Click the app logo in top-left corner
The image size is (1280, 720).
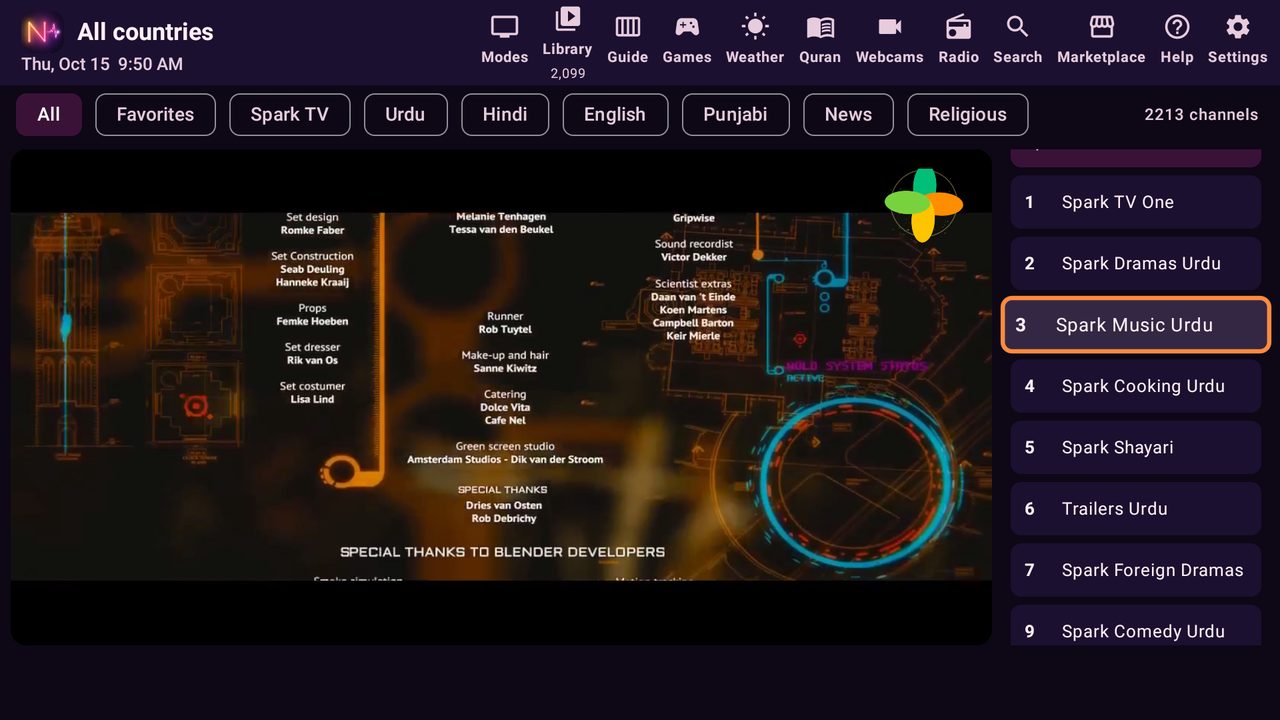pos(43,32)
